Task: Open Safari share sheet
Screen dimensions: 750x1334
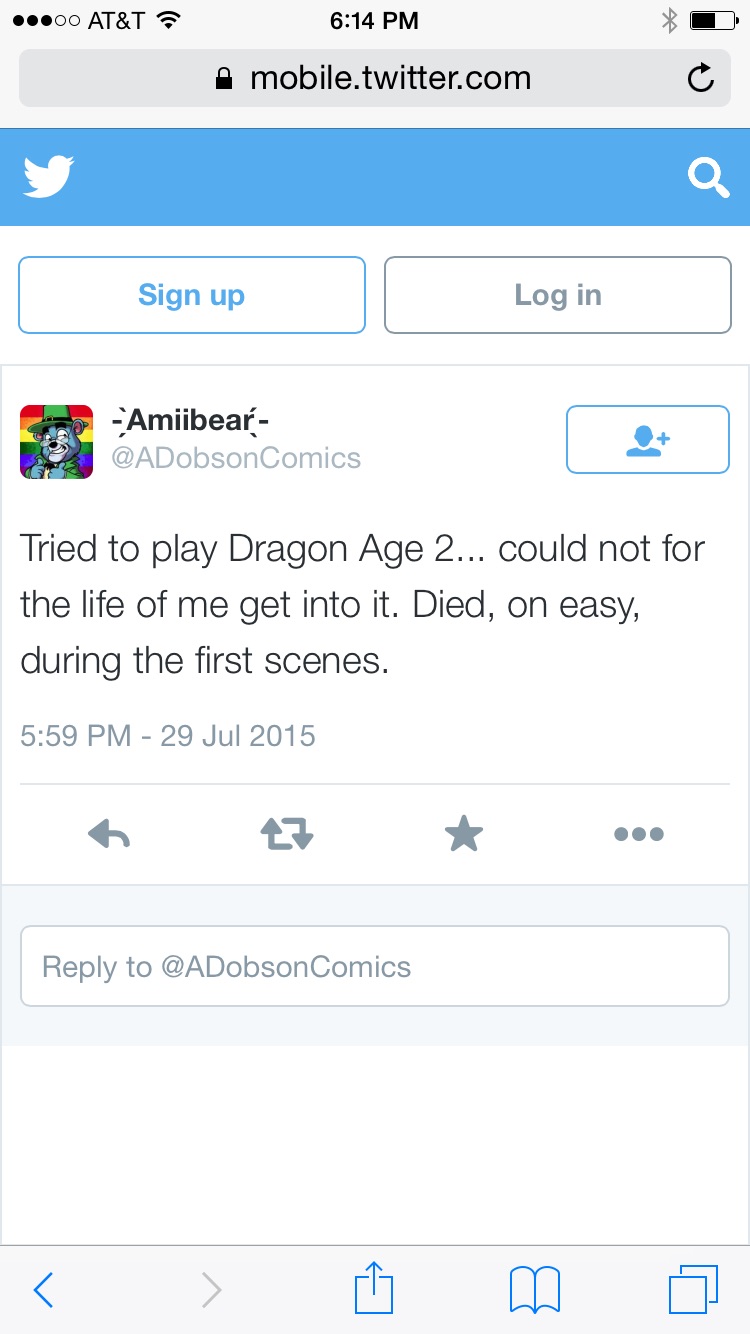Action: point(374,1287)
